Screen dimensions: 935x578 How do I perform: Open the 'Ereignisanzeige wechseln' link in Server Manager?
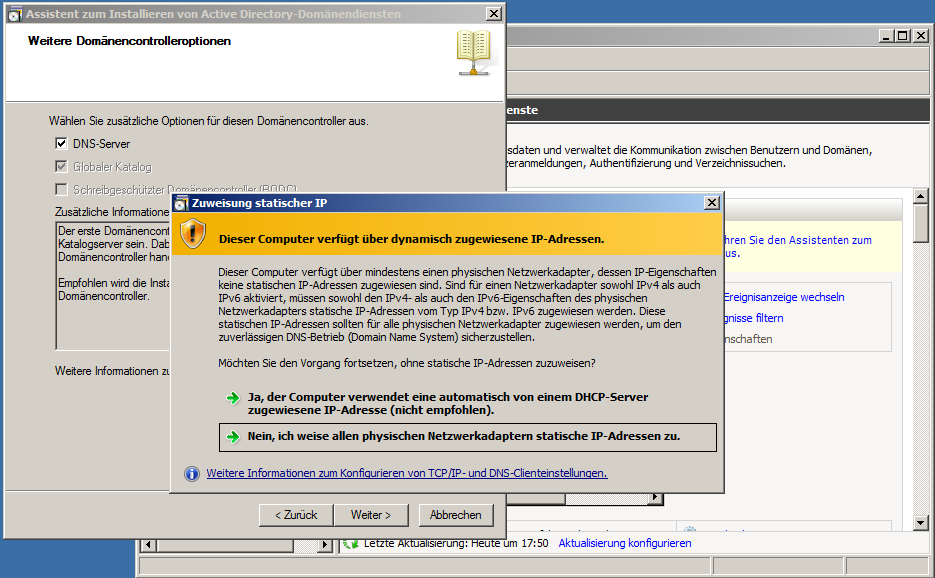[784, 297]
